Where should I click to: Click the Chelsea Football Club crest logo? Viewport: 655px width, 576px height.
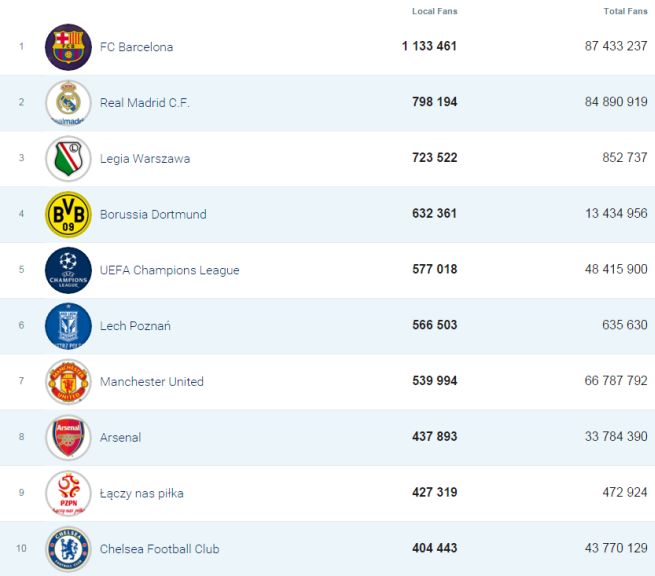click(68, 549)
